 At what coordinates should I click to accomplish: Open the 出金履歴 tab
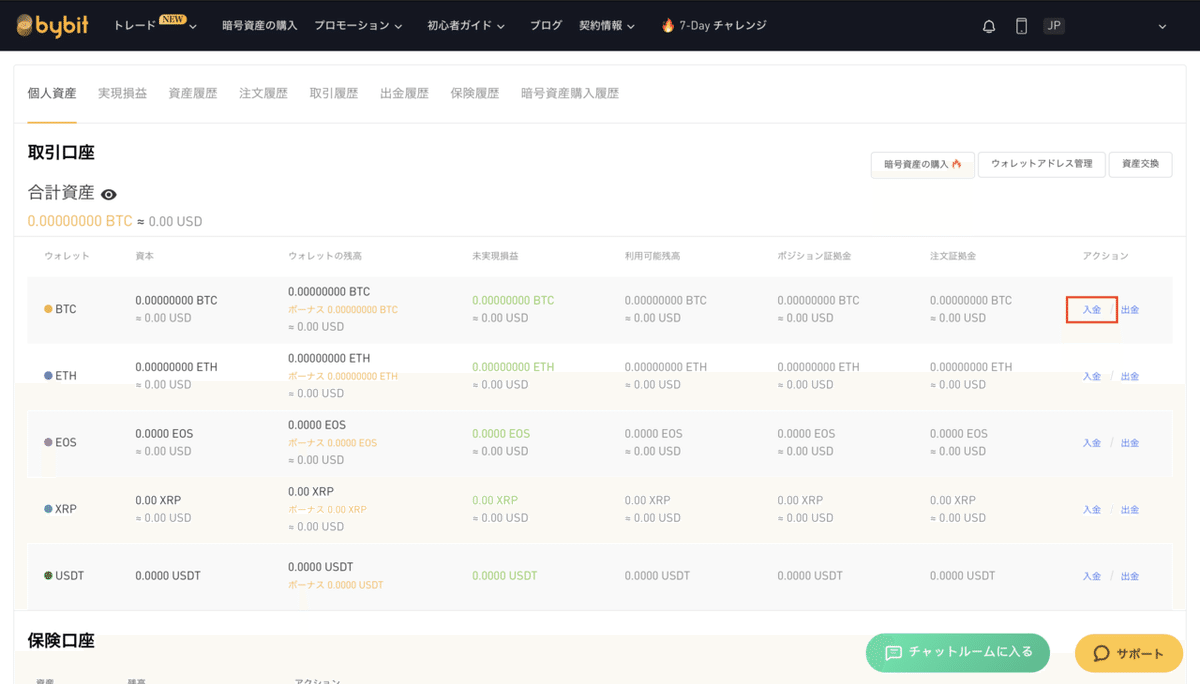click(404, 91)
